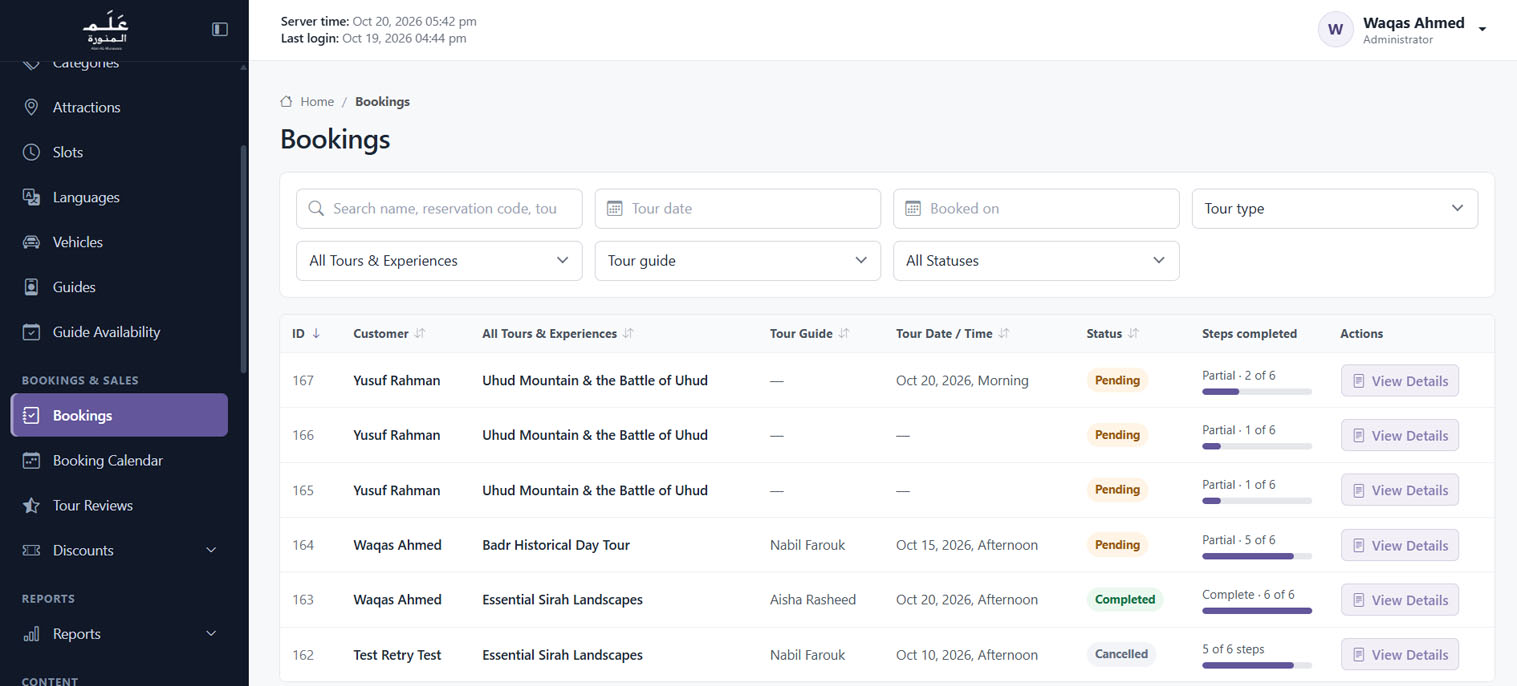
Task: Click the Attractions location pin icon
Action: point(31,107)
